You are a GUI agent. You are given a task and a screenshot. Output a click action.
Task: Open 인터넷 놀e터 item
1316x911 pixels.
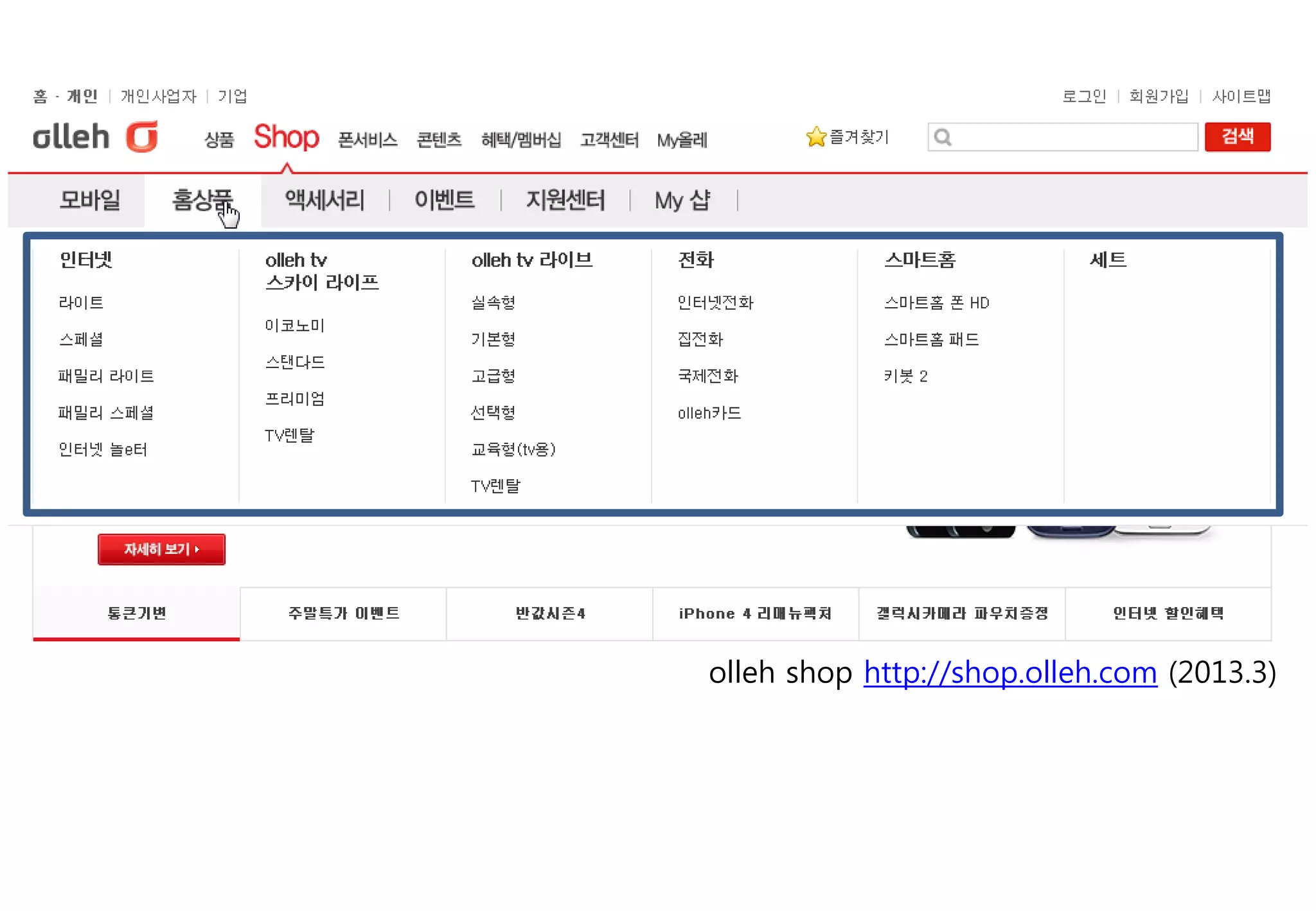pyautogui.click(x=103, y=449)
